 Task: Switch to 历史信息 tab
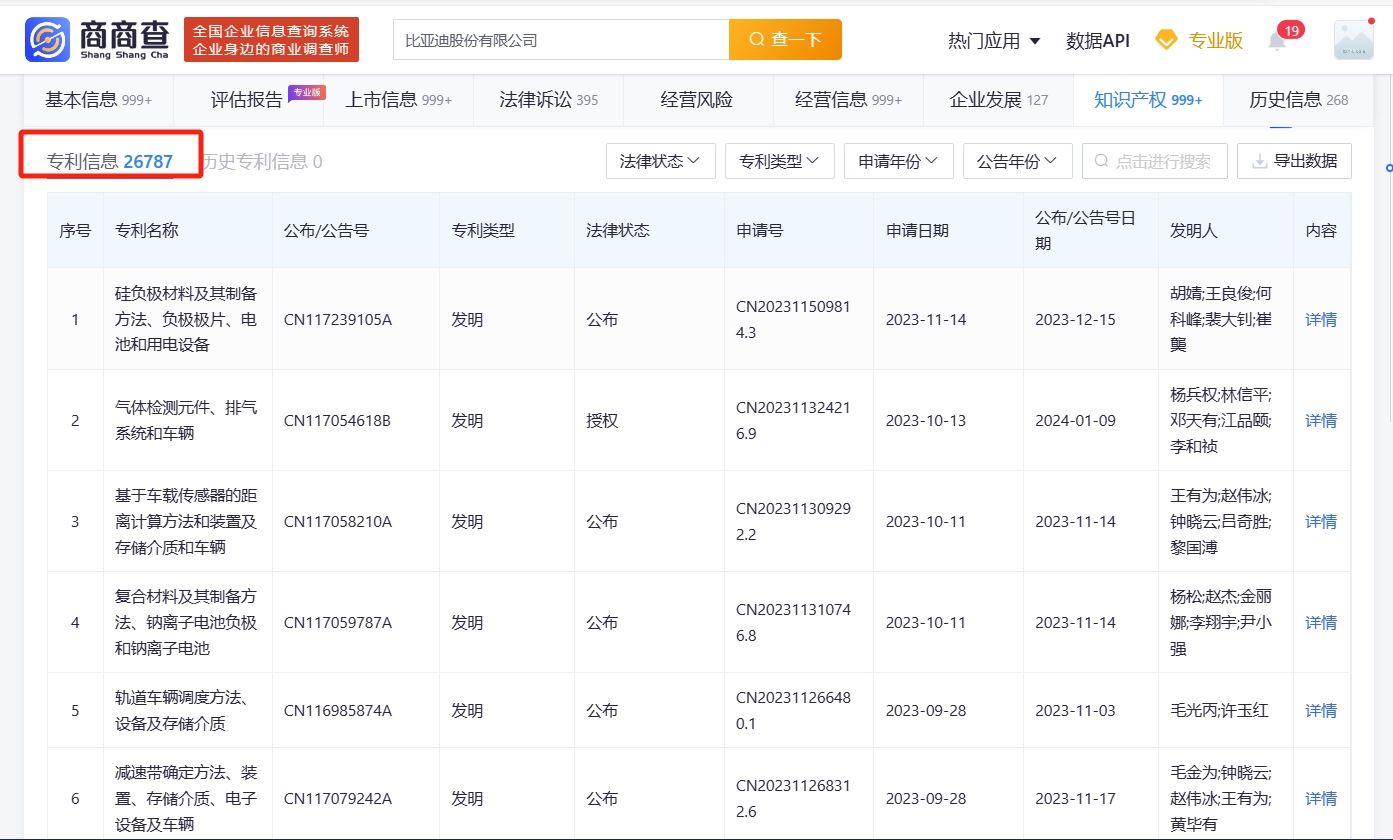1298,99
